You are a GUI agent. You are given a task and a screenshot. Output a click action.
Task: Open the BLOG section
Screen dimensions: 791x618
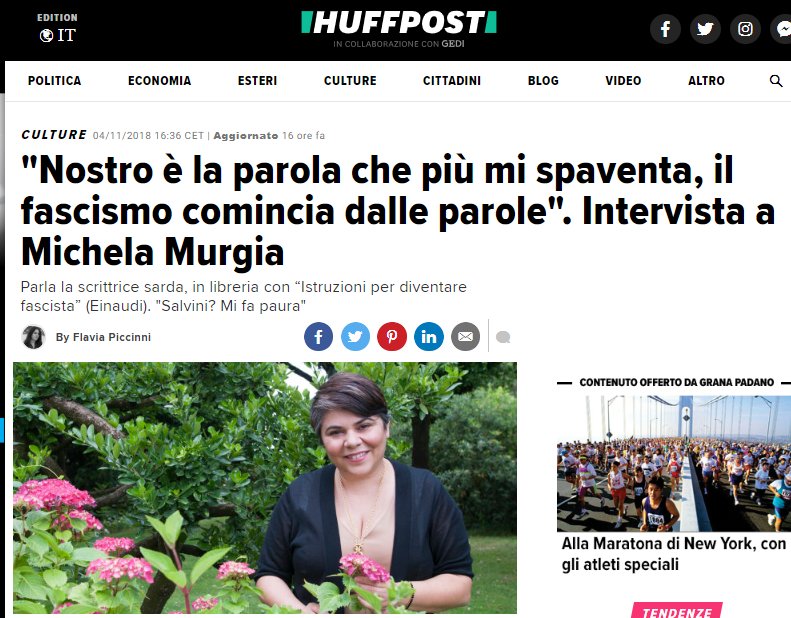543,81
